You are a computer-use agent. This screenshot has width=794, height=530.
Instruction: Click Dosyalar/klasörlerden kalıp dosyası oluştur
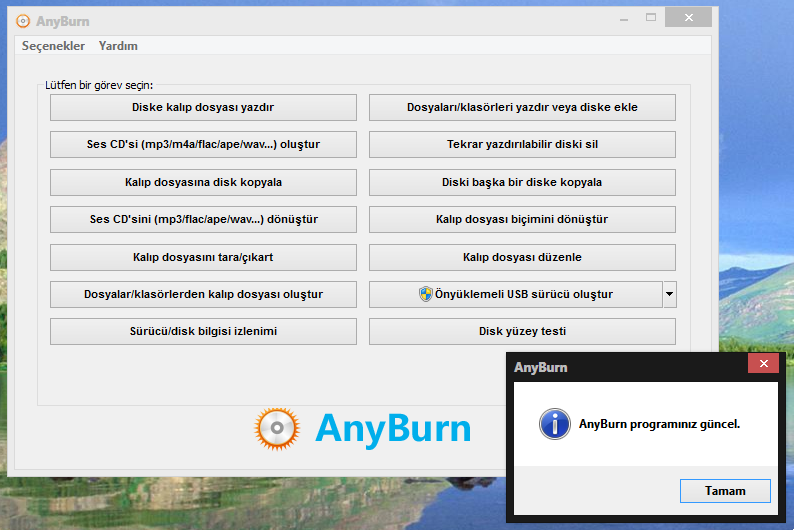203,294
